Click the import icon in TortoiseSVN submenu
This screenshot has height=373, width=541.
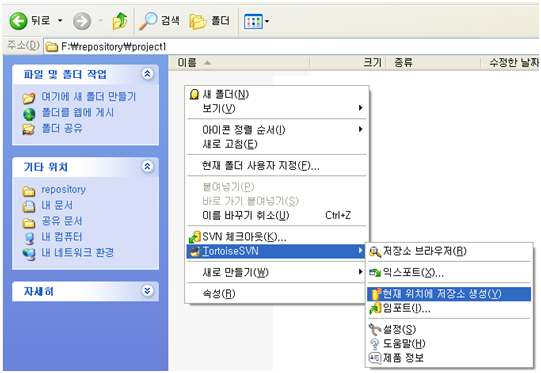tap(375, 308)
